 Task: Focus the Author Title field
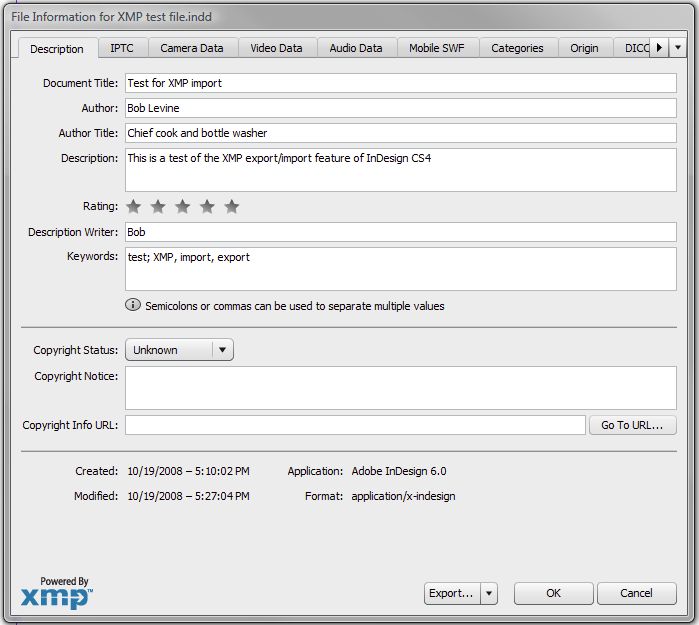tap(400, 133)
